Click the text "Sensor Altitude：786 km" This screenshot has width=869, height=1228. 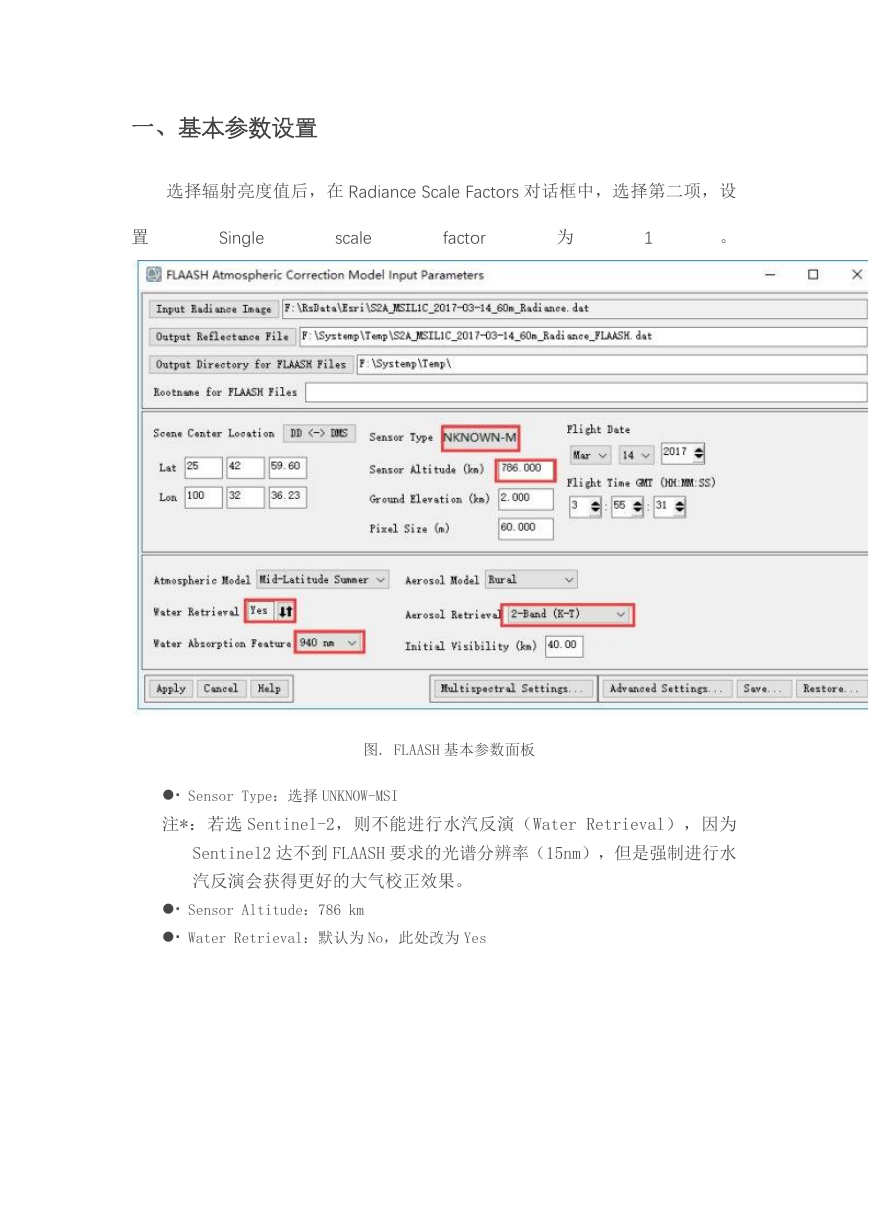tap(276, 910)
